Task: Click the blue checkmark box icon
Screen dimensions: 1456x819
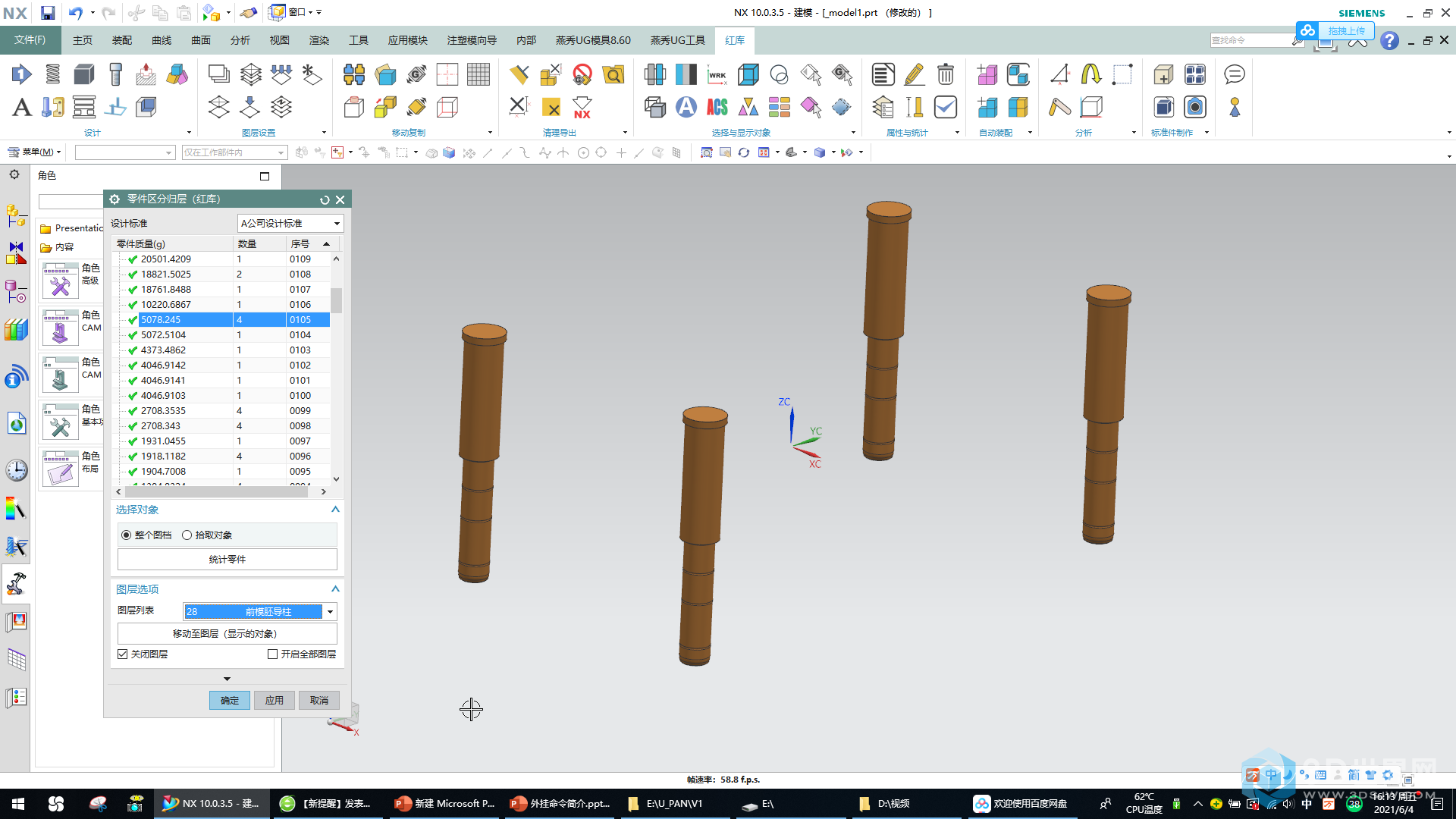Action: [x=945, y=107]
